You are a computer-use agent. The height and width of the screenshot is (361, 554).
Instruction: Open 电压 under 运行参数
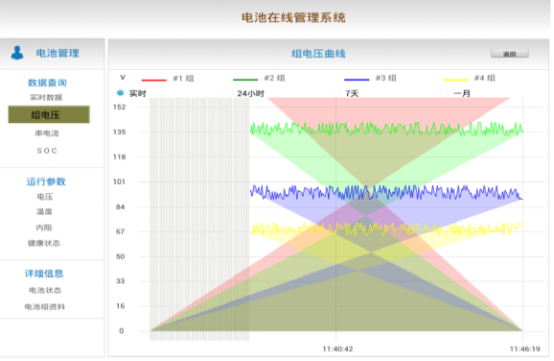tap(45, 197)
